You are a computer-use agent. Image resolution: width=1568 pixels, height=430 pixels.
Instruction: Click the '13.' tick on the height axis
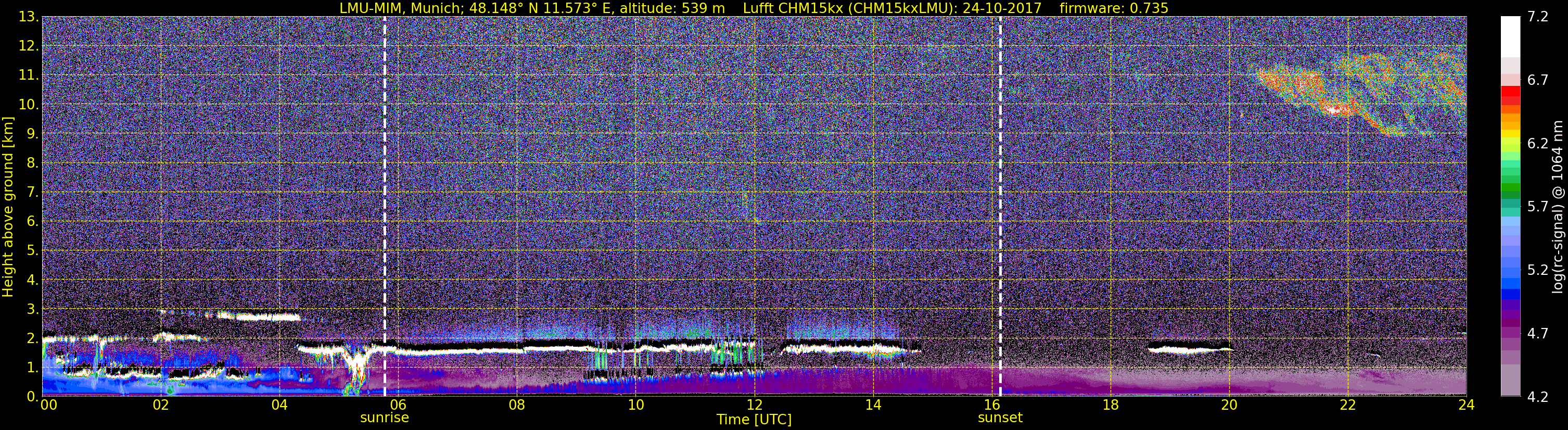29,17
